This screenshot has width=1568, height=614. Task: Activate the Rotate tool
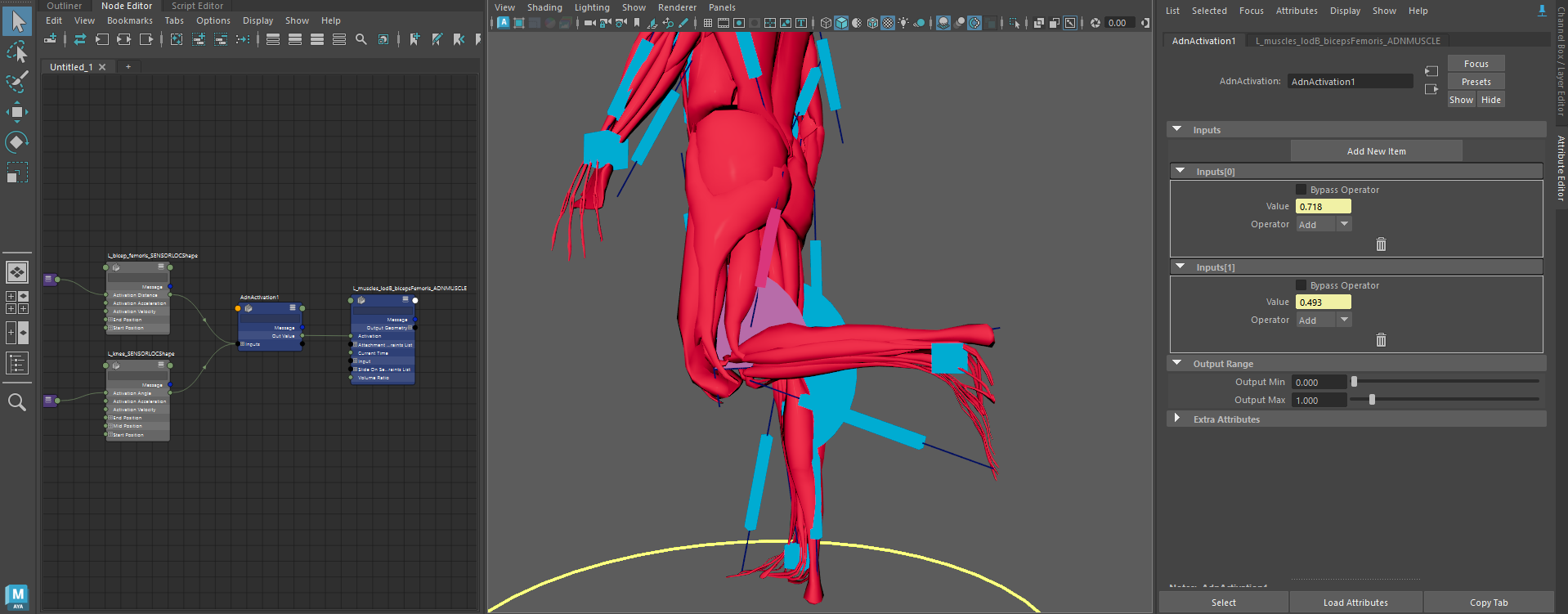(17, 142)
